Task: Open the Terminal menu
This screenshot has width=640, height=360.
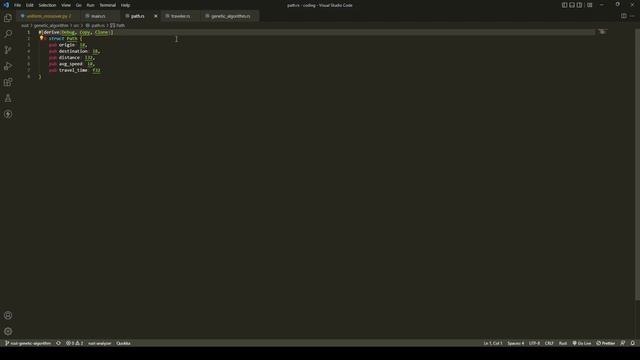Action: 108,5
